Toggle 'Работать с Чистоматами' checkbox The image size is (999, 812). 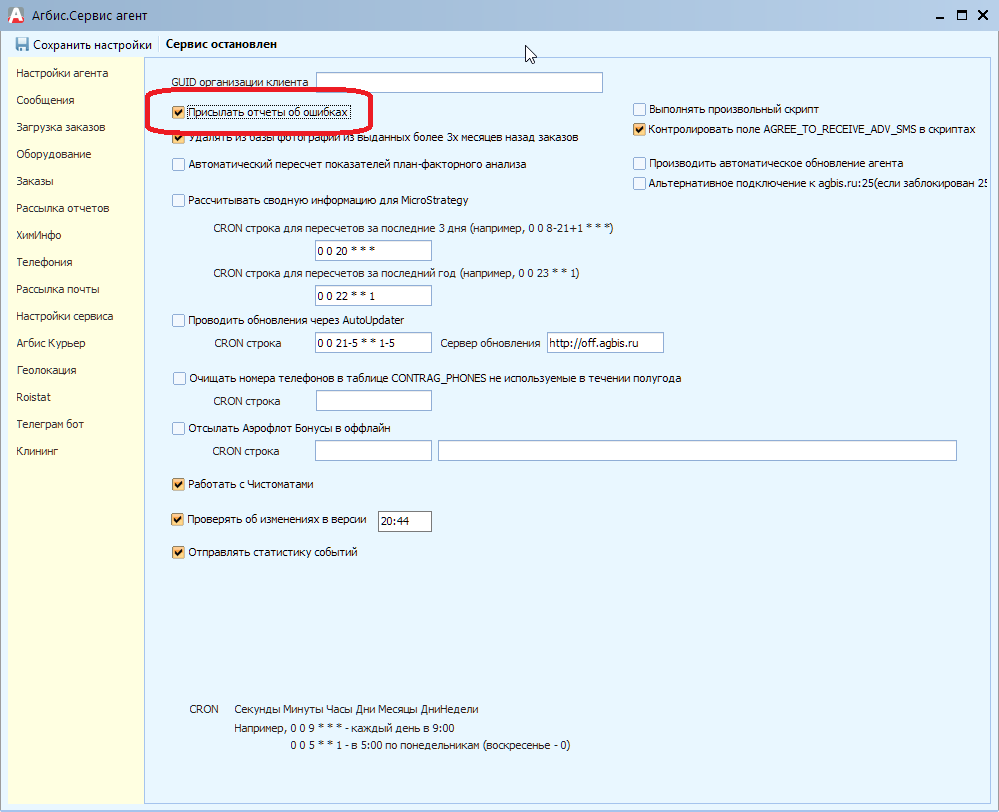pos(178,484)
